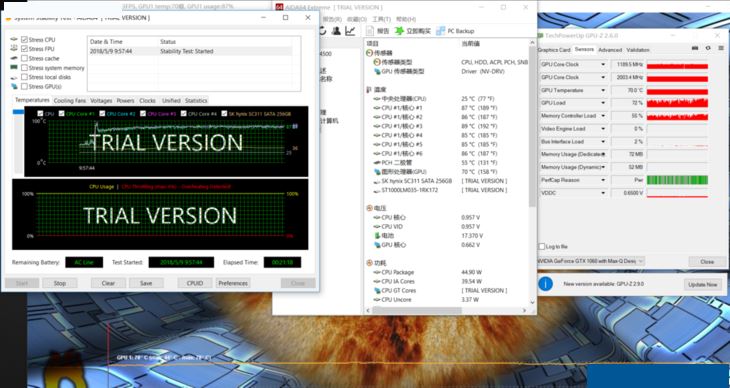Open the line graph icon in AIDA64 toolbar

[x=350, y=31]
